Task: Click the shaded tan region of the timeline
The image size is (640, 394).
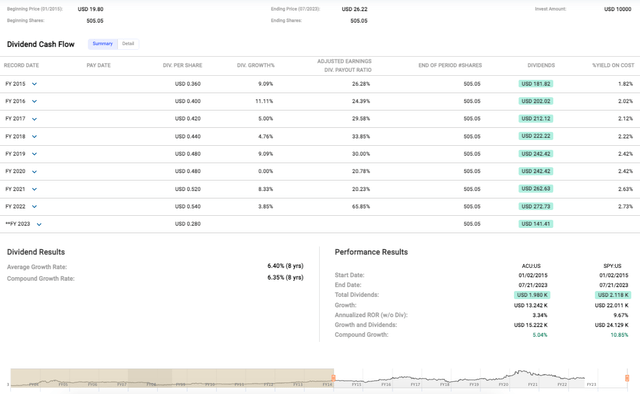Action: point(172,378)
